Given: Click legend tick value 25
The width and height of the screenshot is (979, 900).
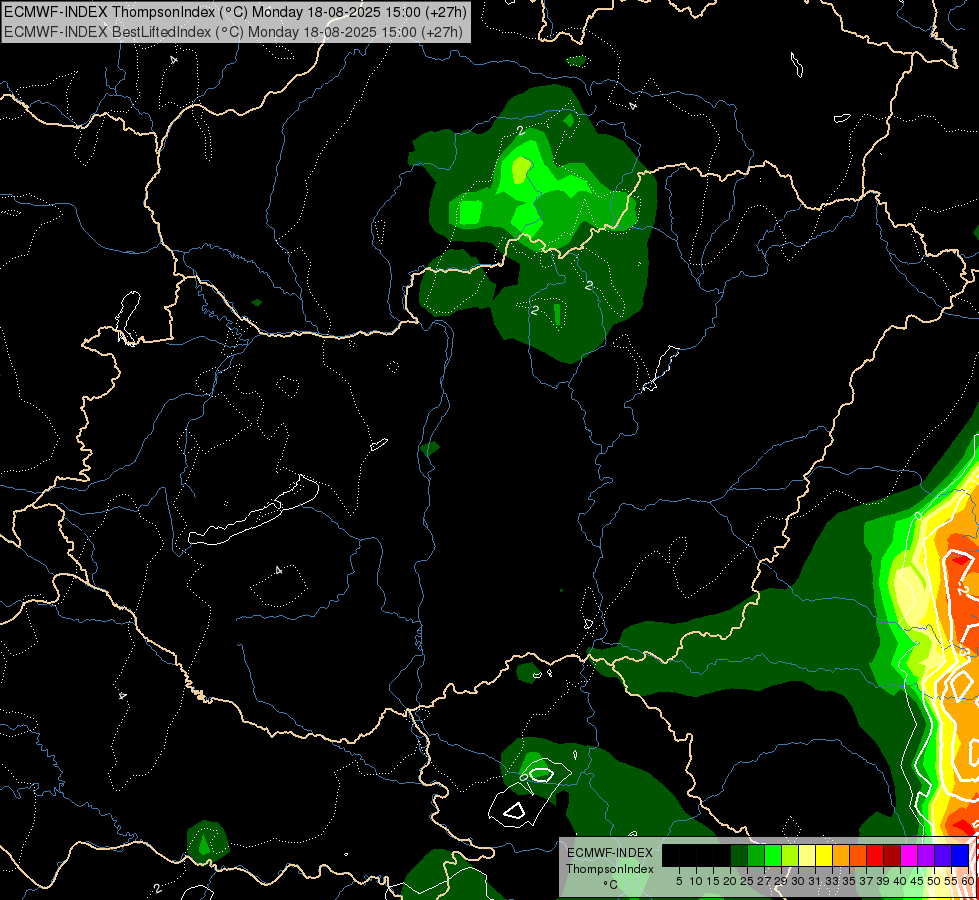Looking at the screenshot, I should pyautogui.click(x=747, y=881).
